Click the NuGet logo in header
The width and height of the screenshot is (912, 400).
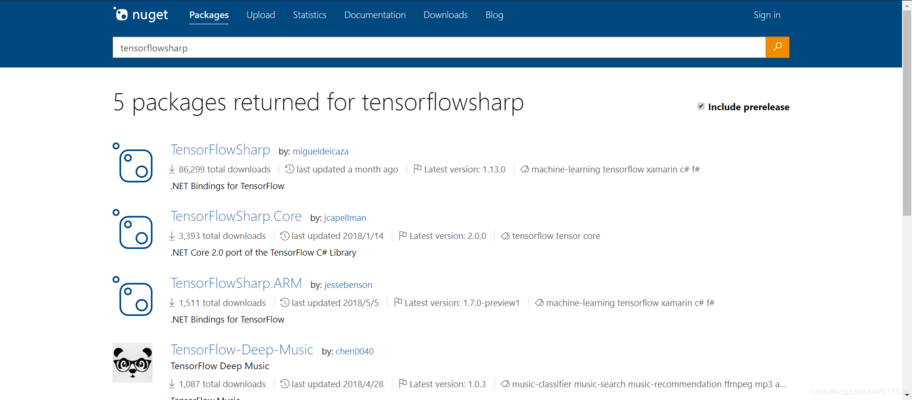point(139,15)
